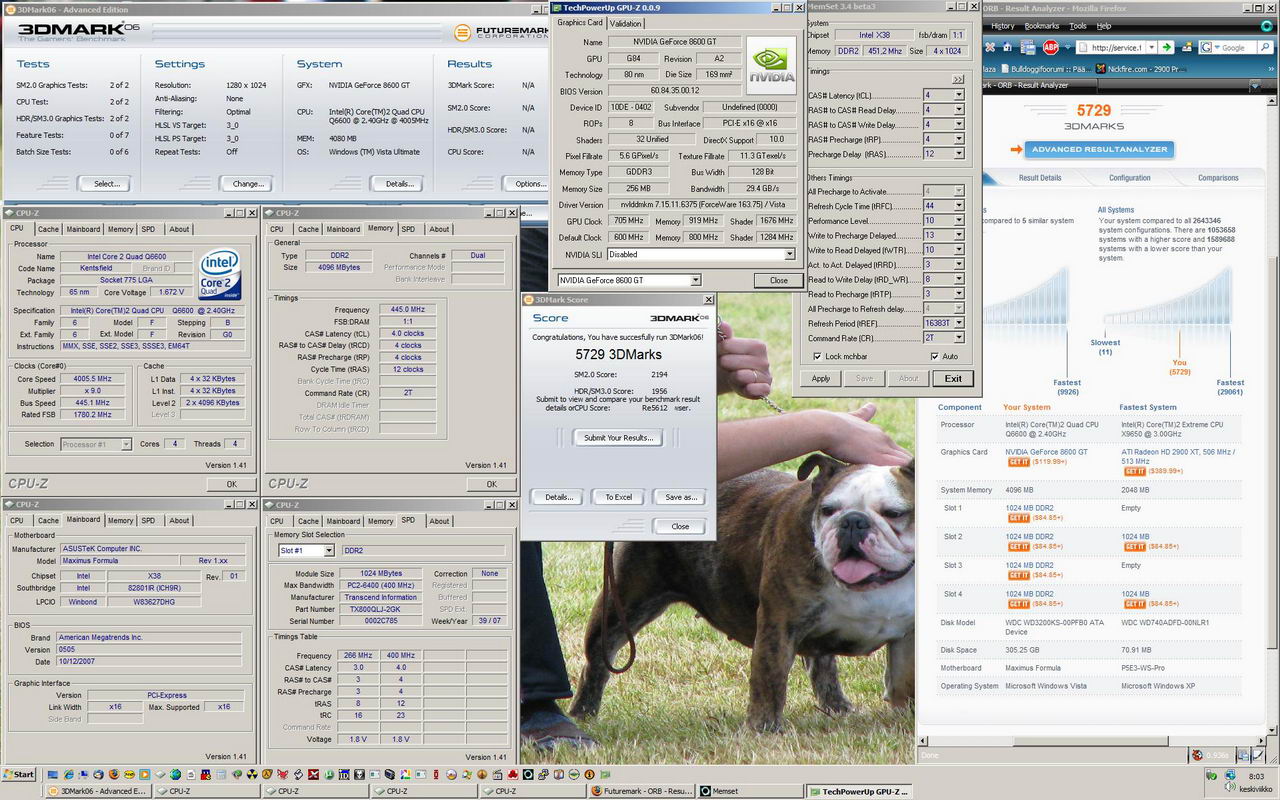Click Submit Your Results button
1280x800 pixels.
tap(618, 438)
